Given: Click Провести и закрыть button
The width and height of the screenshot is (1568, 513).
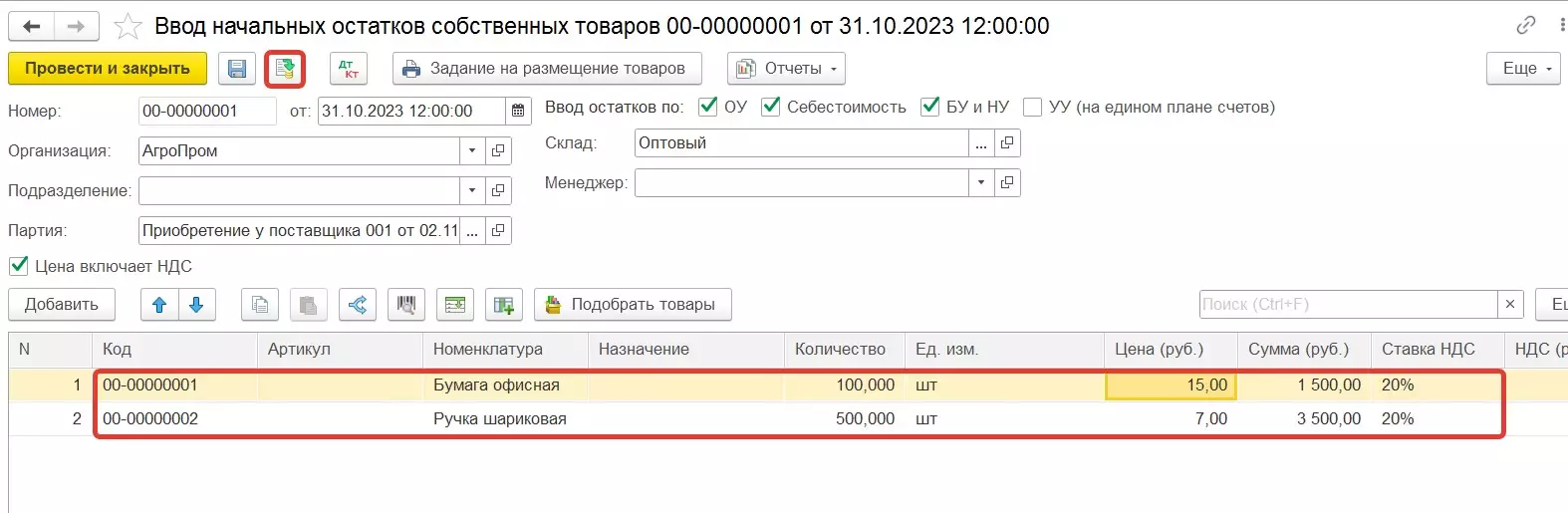Looking at the screenshot, I should tap(108, 69).
